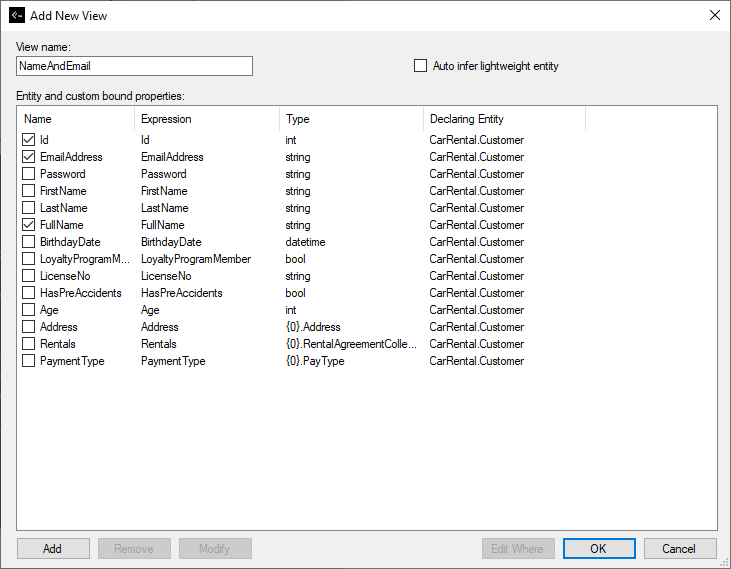
Task: Click CarRental.Customer in the Age row
Action: pyautogui.click(x=476, y=310)
